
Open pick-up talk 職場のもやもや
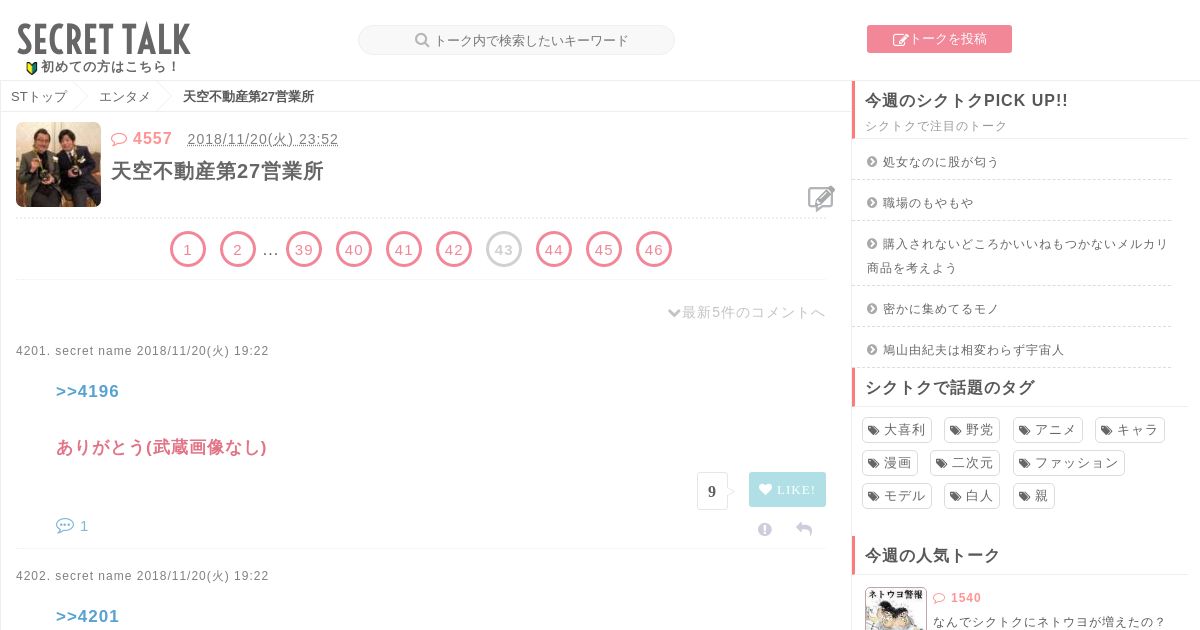tap(927, 203)
